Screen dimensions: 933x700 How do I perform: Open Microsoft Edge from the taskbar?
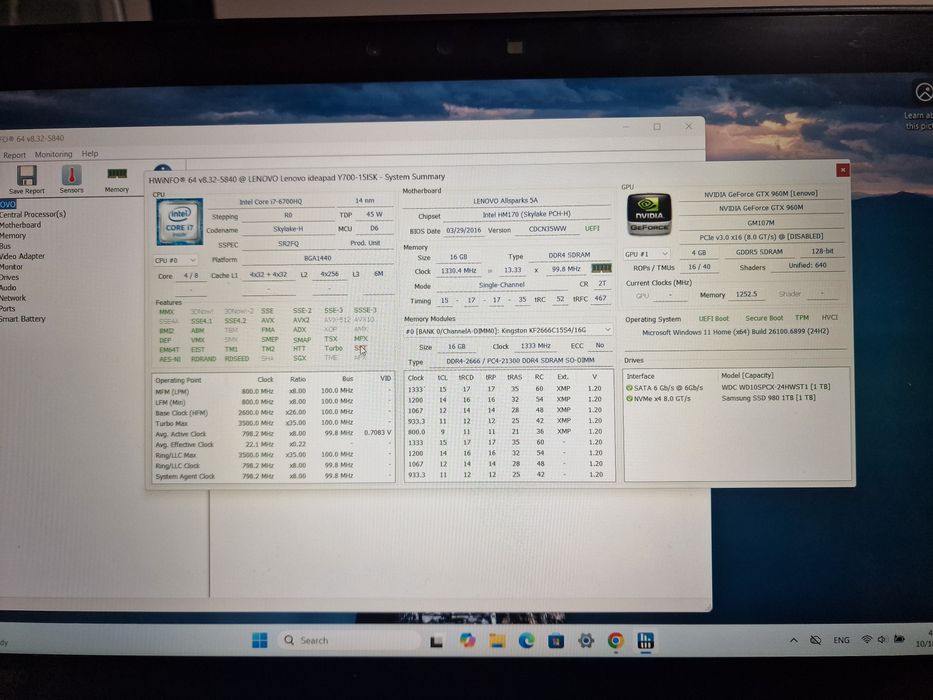point(527,640)
